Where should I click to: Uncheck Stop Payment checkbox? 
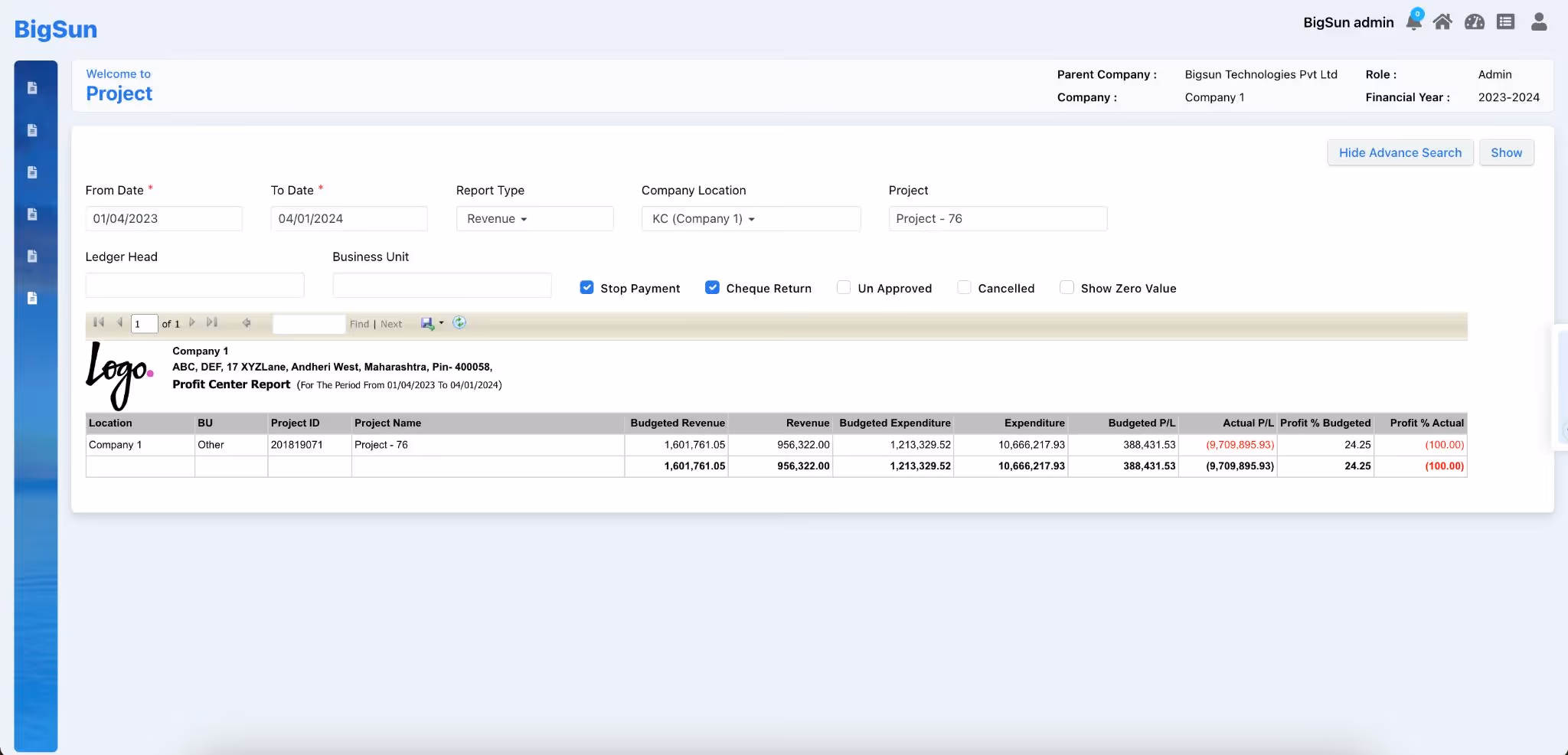click(x=586, y=287)
